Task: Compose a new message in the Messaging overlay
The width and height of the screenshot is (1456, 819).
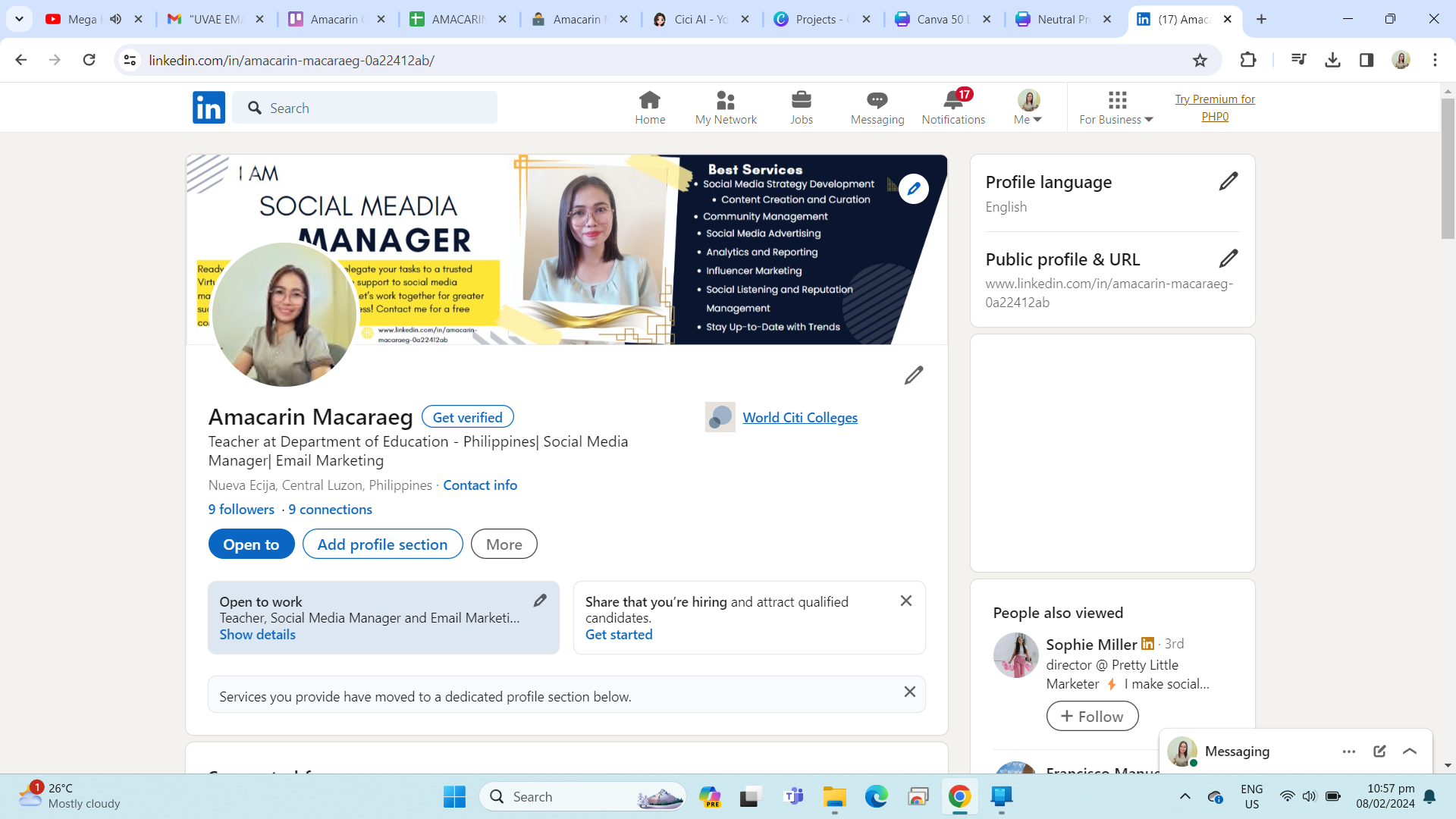Action: pos(1379,751)
